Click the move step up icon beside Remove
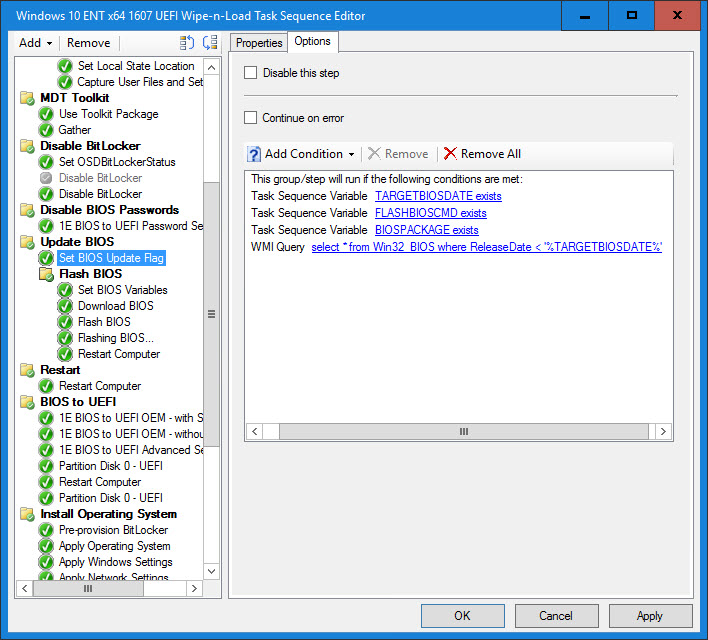708x640 pixels. pyautogui.click(x=187, y=43)
